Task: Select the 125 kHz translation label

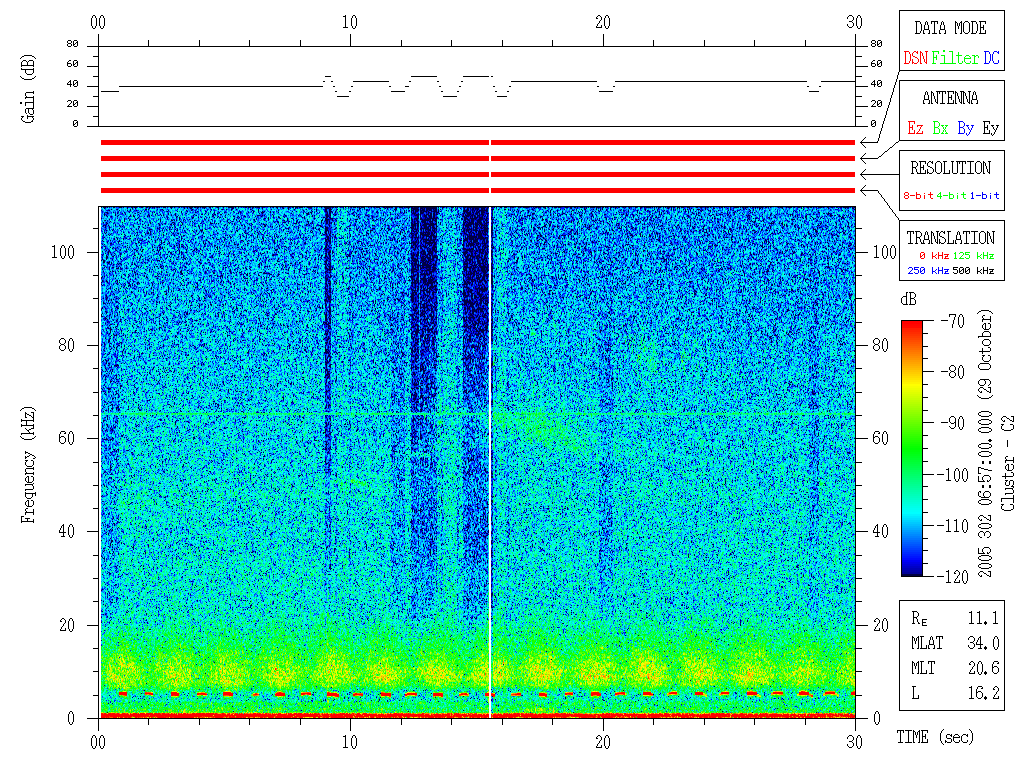Action: pos(973,255)
